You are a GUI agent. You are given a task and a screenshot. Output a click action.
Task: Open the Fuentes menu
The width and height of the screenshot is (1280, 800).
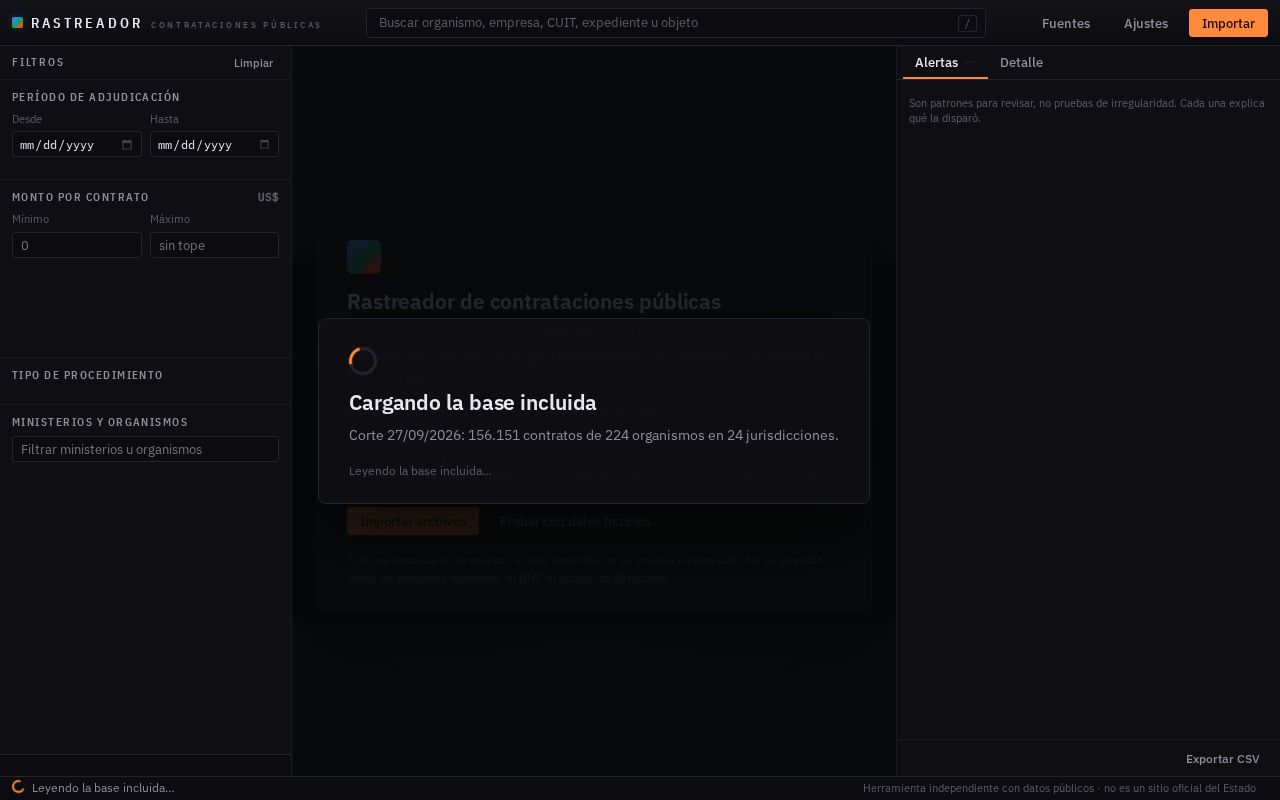click(x=1066, y=23)
